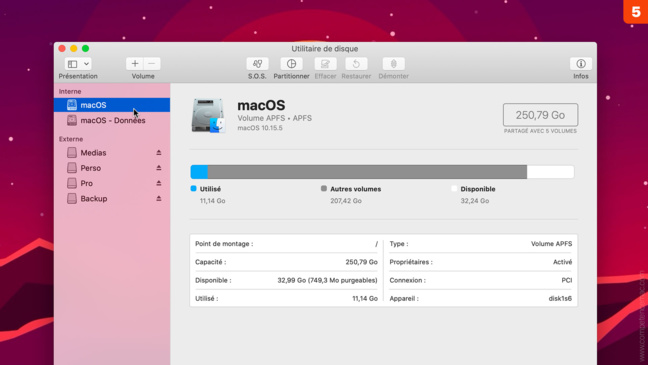Click the '207,42 Go' Autres volumes value
648x365 pixels.
346,201
